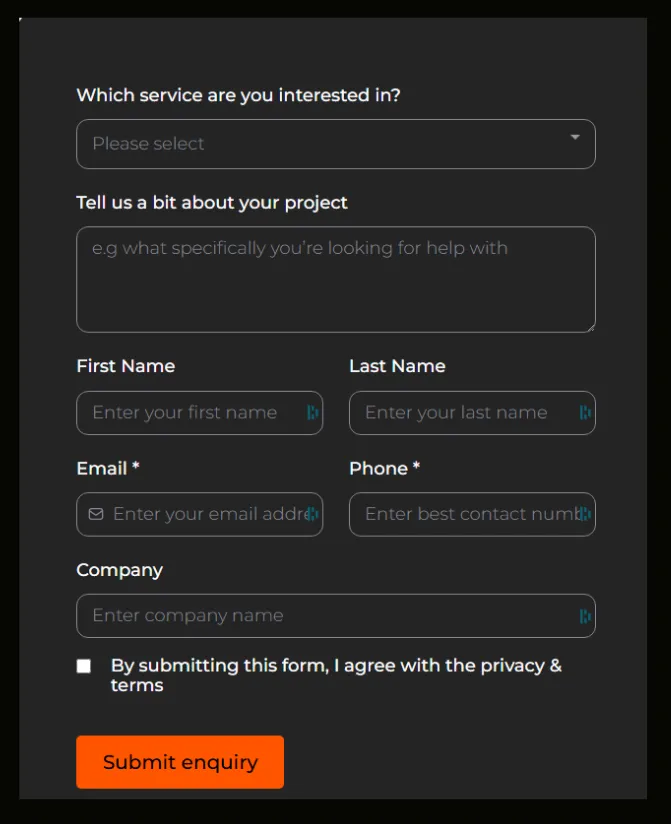671x825 pixels.
Task: Click into the first name input field
Action: [199, 413]
